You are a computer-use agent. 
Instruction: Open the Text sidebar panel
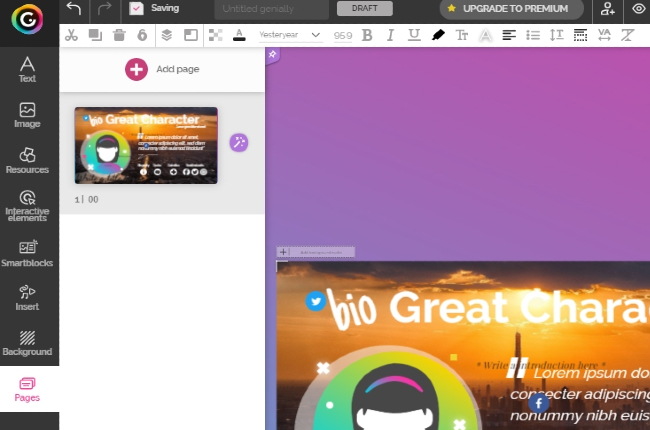(x=27, y=70)
